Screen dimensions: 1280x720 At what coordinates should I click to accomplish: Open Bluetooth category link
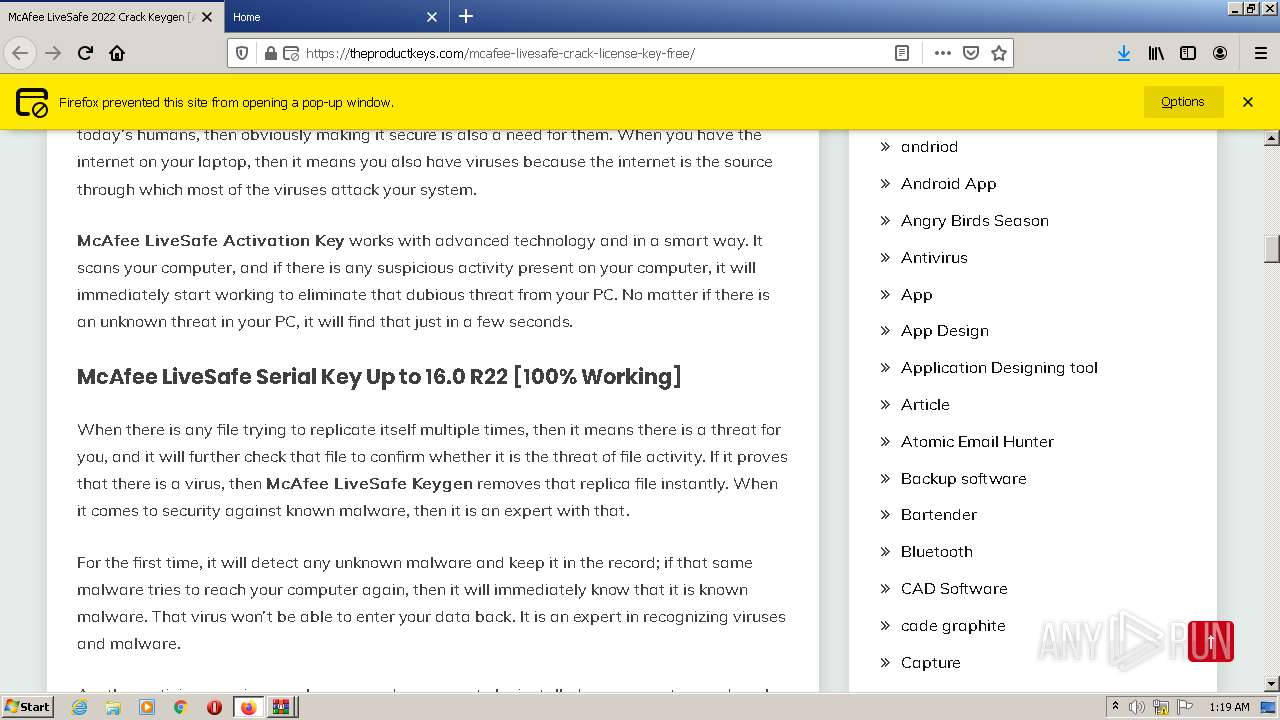(x=936, y=552)
